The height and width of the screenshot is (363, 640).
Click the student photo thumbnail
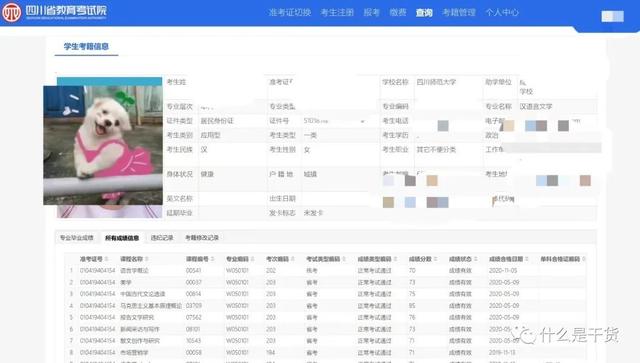[103, 145]
